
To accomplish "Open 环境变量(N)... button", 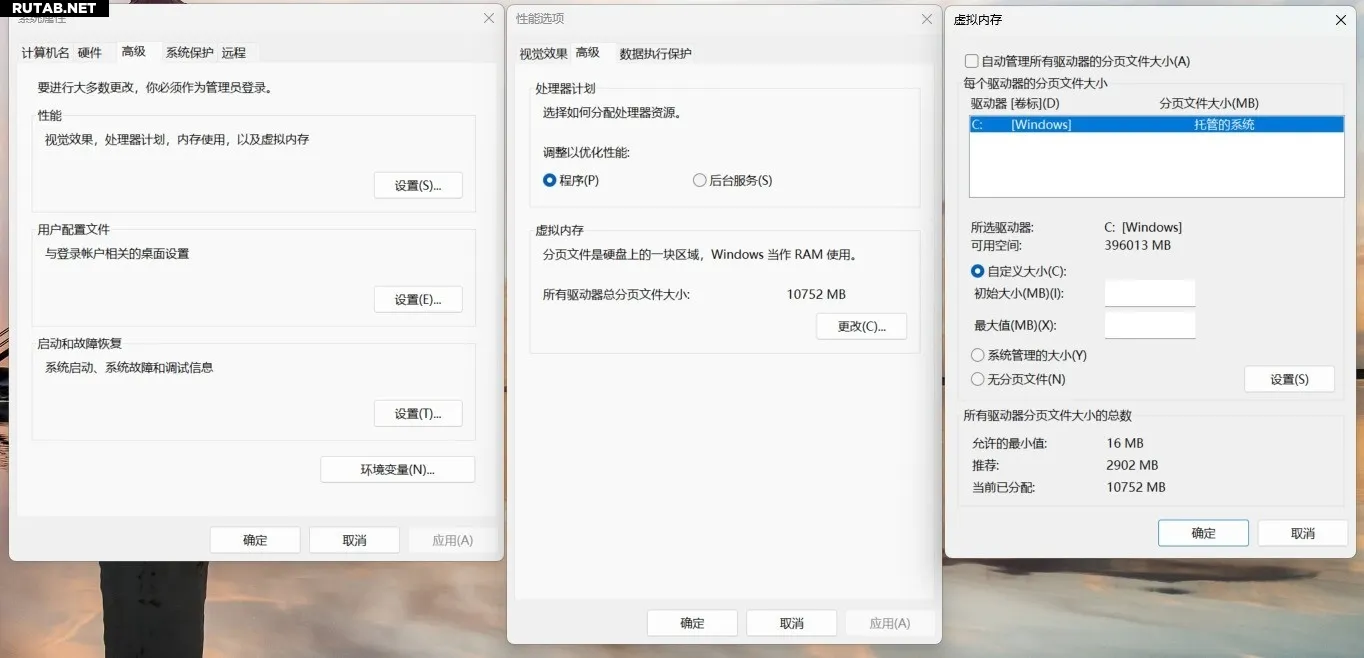I will click(397, 470).
